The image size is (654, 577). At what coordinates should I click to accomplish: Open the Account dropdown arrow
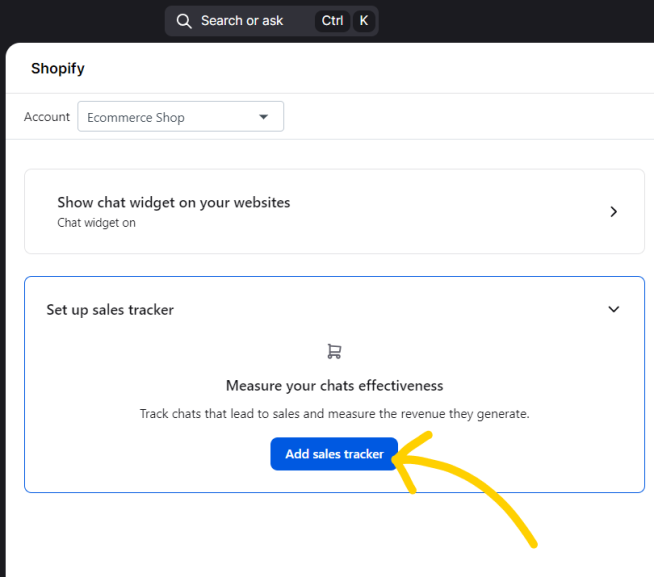(263, 117)
